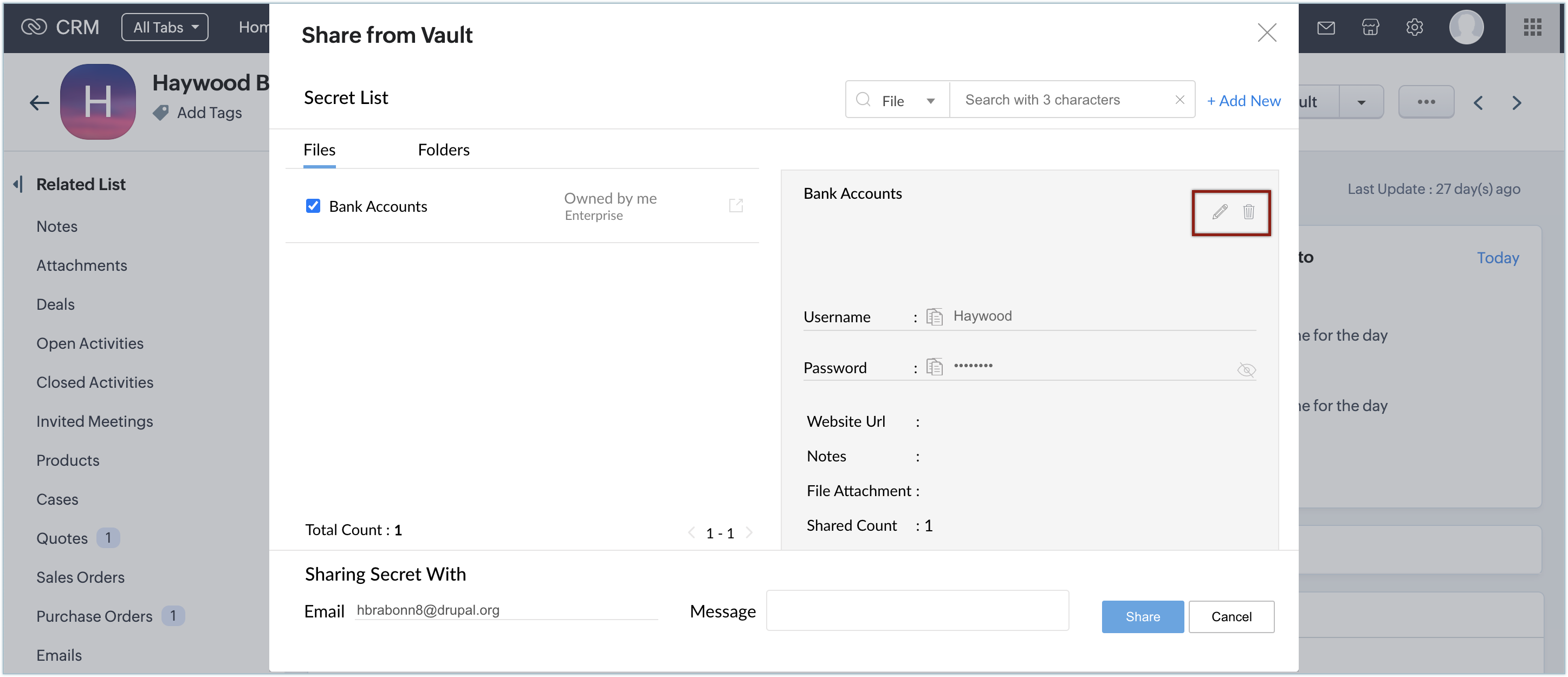Open the settings gear icon

pyautogui.click(x=1415, y=28)
